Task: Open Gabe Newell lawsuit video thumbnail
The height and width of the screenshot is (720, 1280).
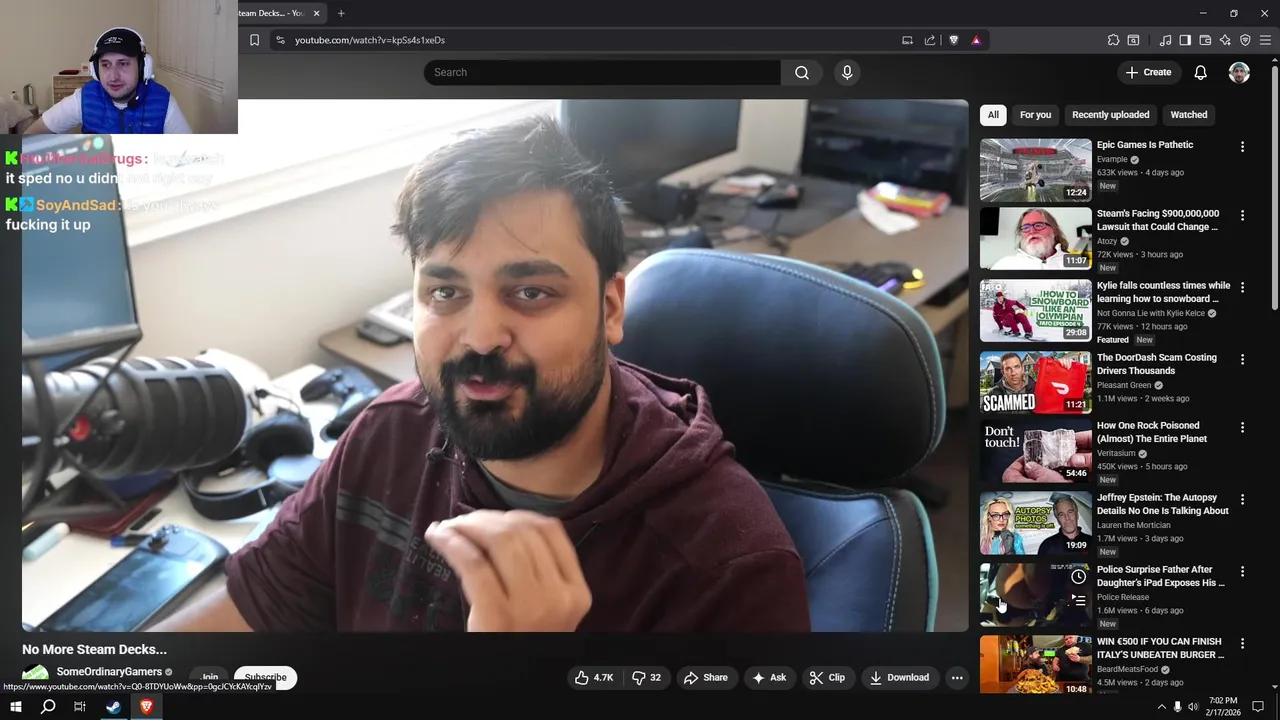Action: 1035,238
